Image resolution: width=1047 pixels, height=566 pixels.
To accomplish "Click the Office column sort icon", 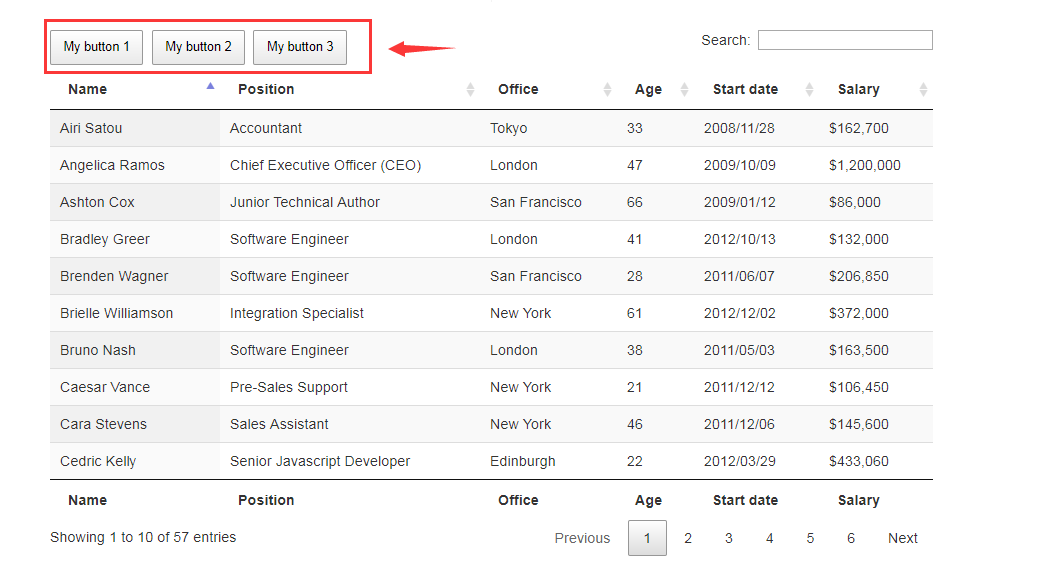I will pyautogui.click(x=608, y=90).
